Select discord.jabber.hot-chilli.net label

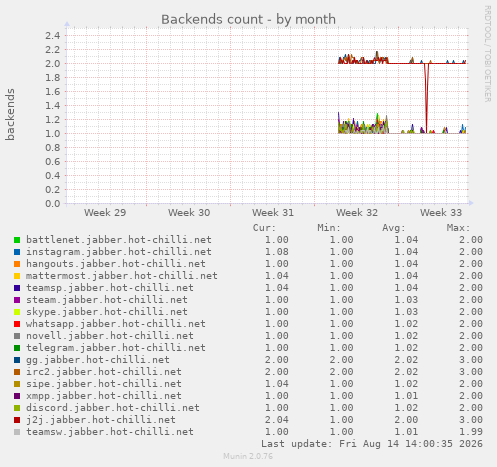click(113, 408)
